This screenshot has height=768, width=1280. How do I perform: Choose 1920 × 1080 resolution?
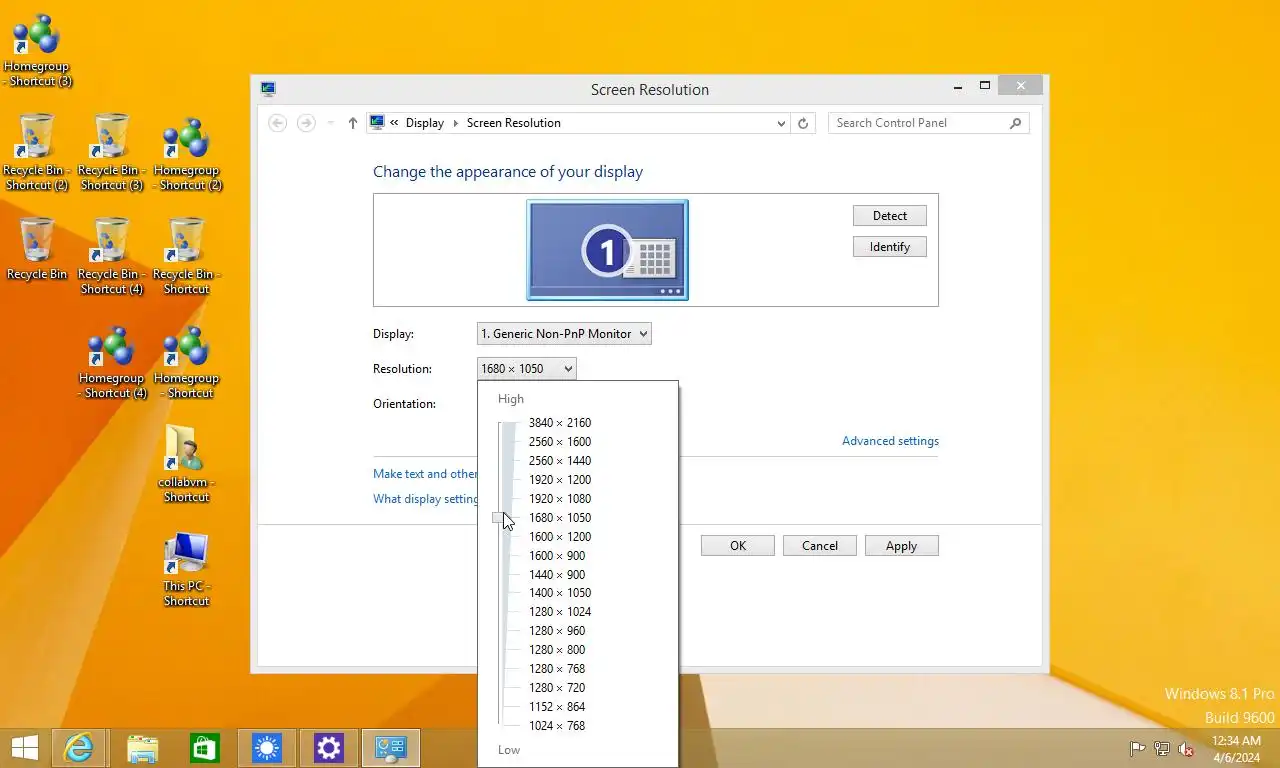coord(560,499)
